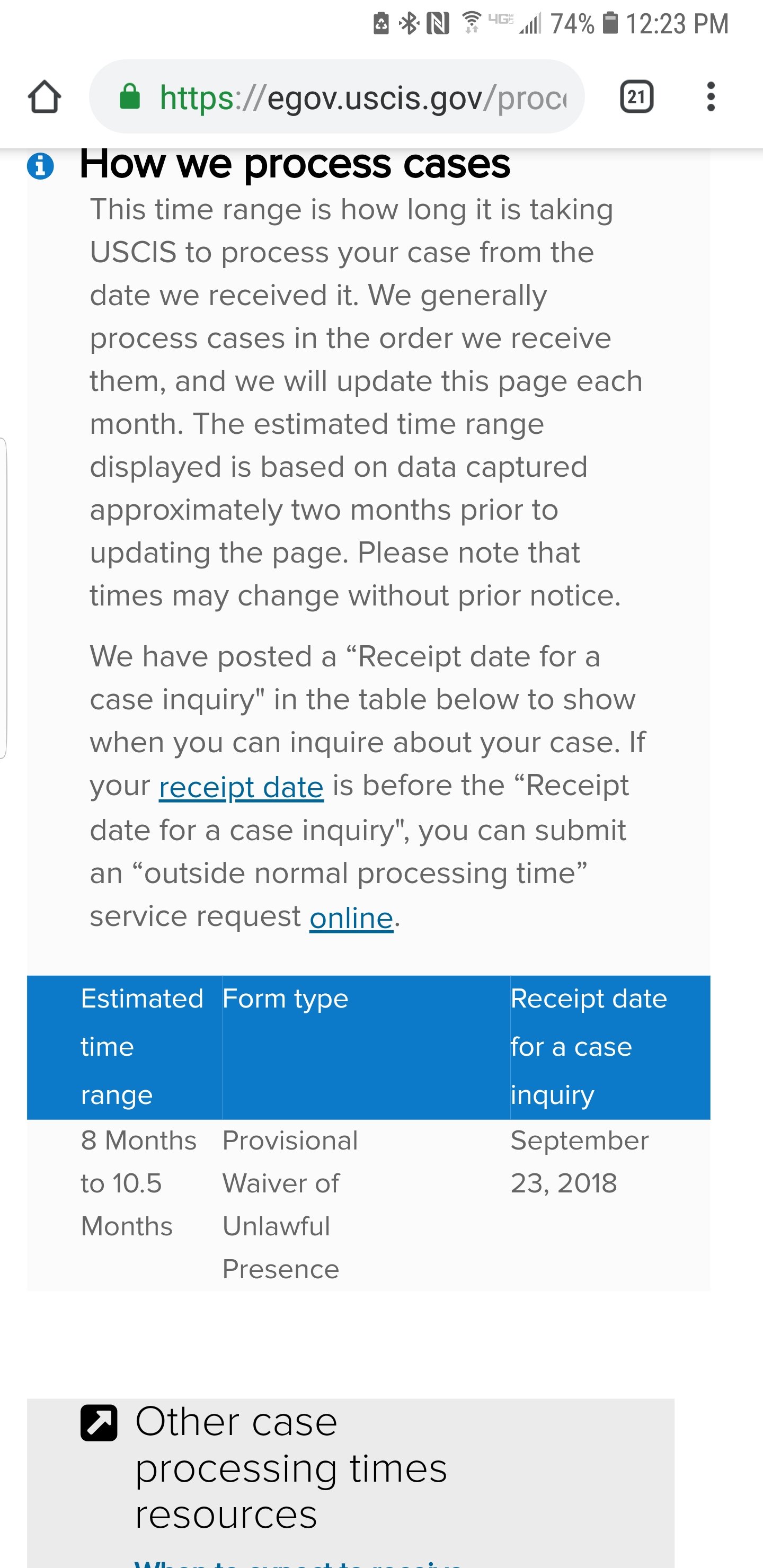Tap the battery icon in status bar
This screenshot has width=763, height=1568.
coord(610,23)
